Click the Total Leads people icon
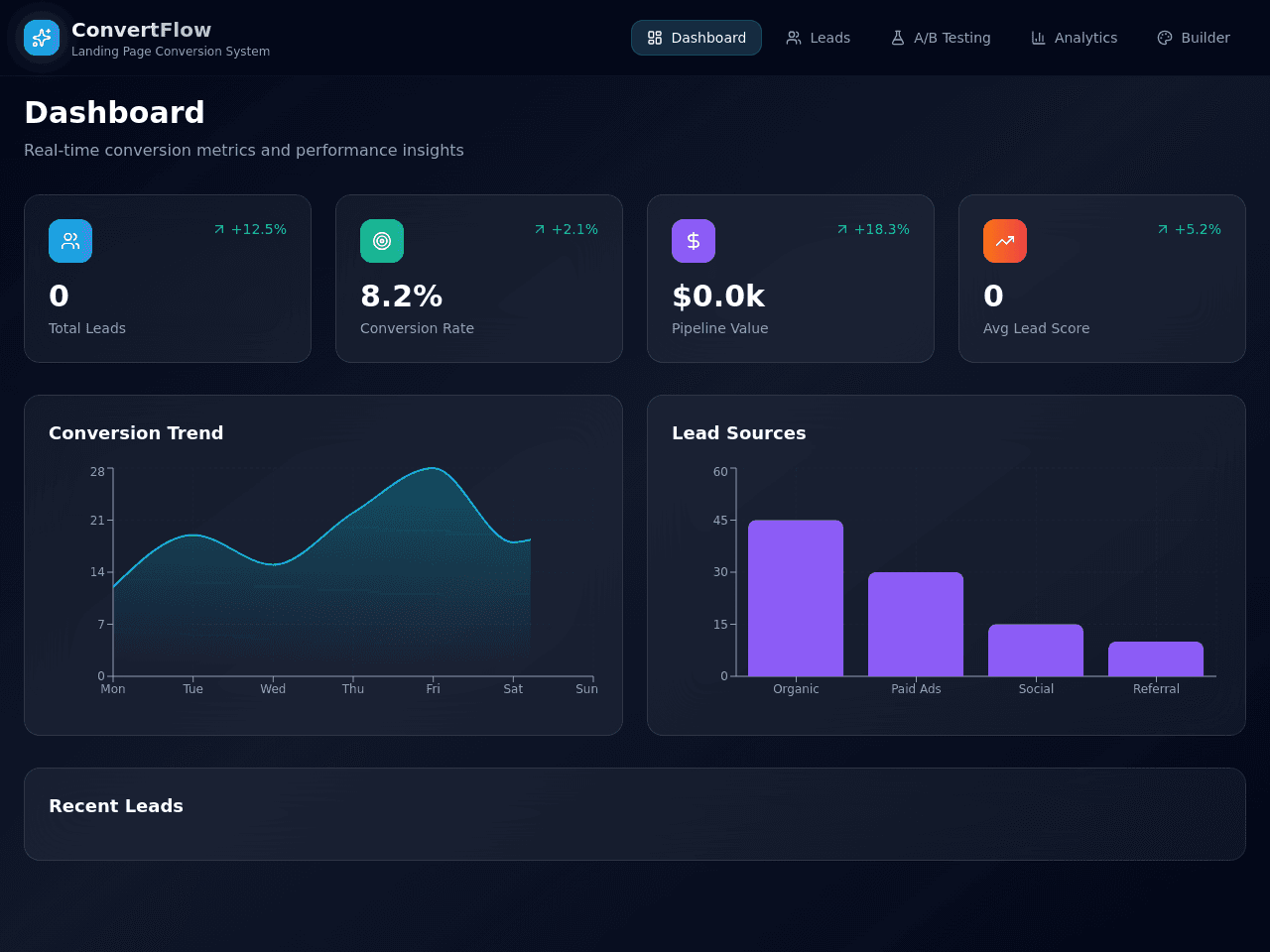 point(70,241)
